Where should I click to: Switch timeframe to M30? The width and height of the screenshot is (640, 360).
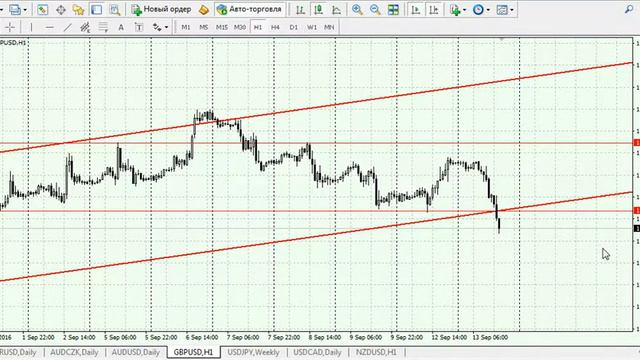click(240, 27)
